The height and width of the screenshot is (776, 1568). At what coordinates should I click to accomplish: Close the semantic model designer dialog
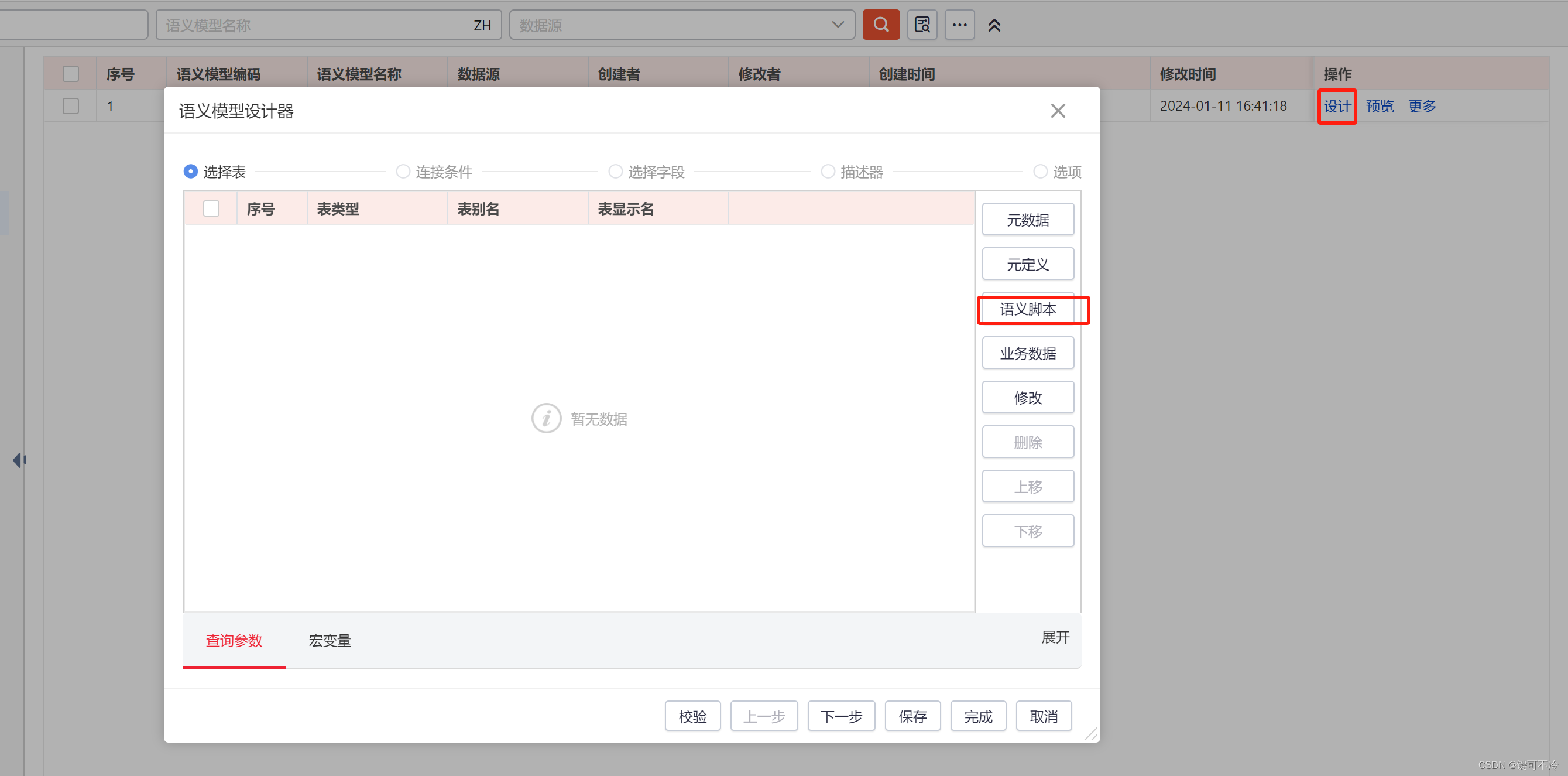tap(1057, 111)
